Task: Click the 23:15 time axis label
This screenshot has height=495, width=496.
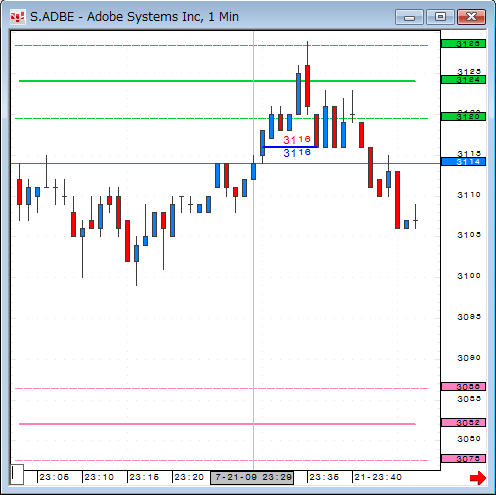Action: 144,477
